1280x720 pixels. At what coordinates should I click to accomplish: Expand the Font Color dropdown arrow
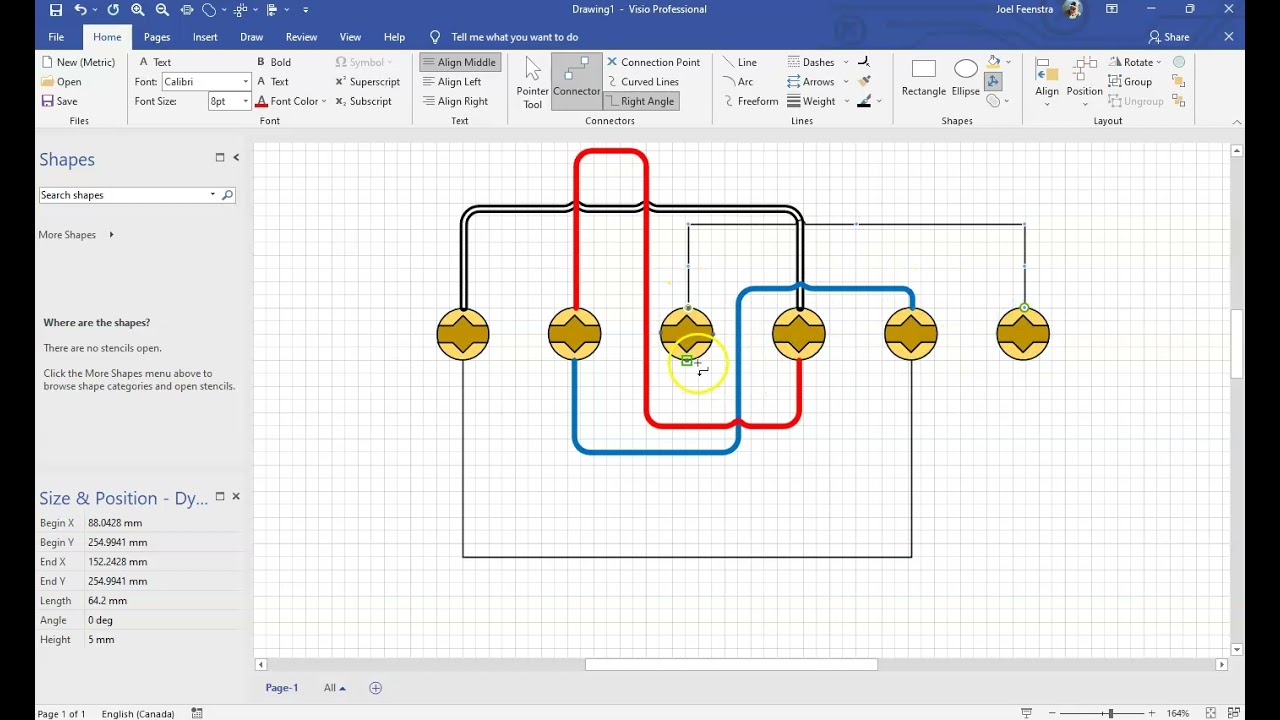point(324,101)
